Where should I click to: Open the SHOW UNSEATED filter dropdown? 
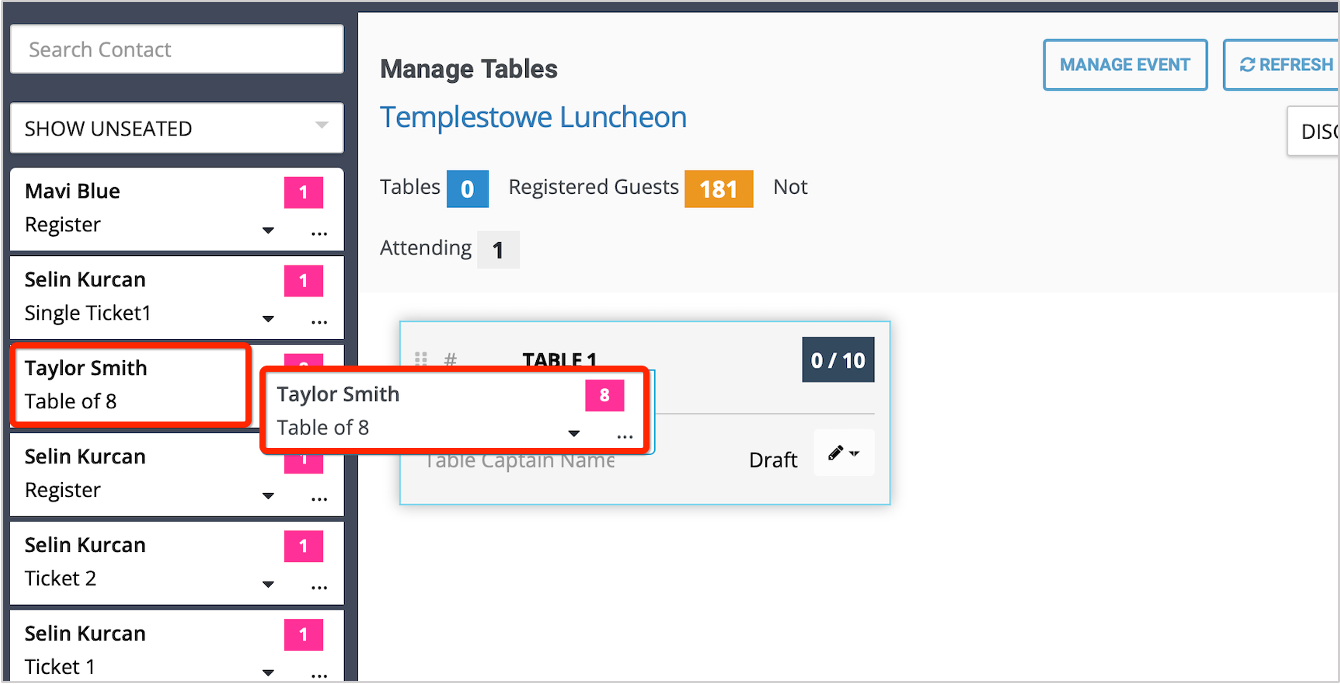[x=176, y=128]
